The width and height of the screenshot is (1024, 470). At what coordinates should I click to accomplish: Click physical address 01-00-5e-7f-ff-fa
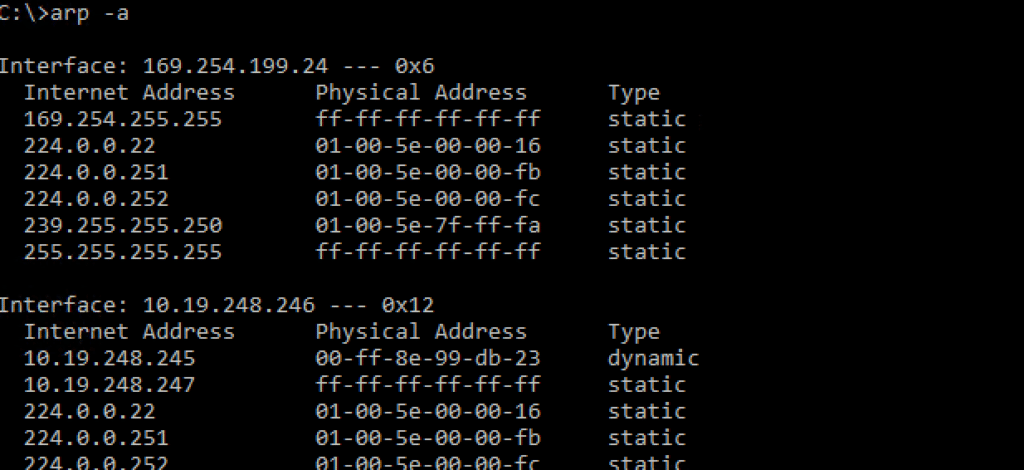click(x=428, y=226)
